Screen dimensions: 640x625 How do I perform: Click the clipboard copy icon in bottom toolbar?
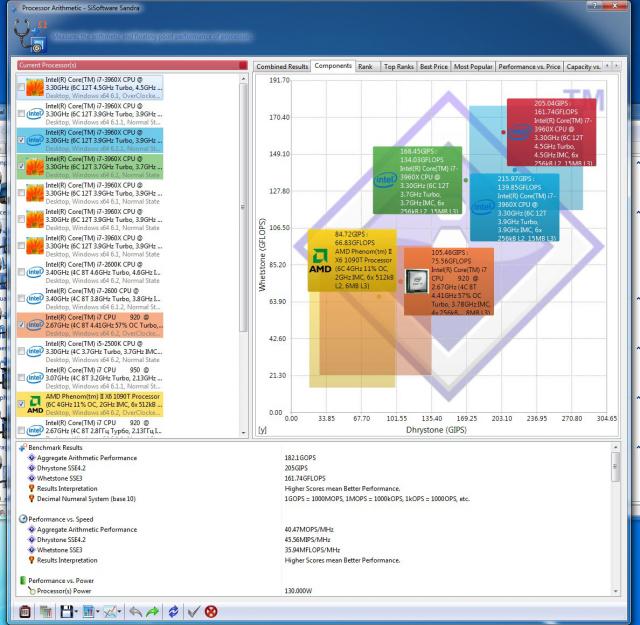click(24, 612)
